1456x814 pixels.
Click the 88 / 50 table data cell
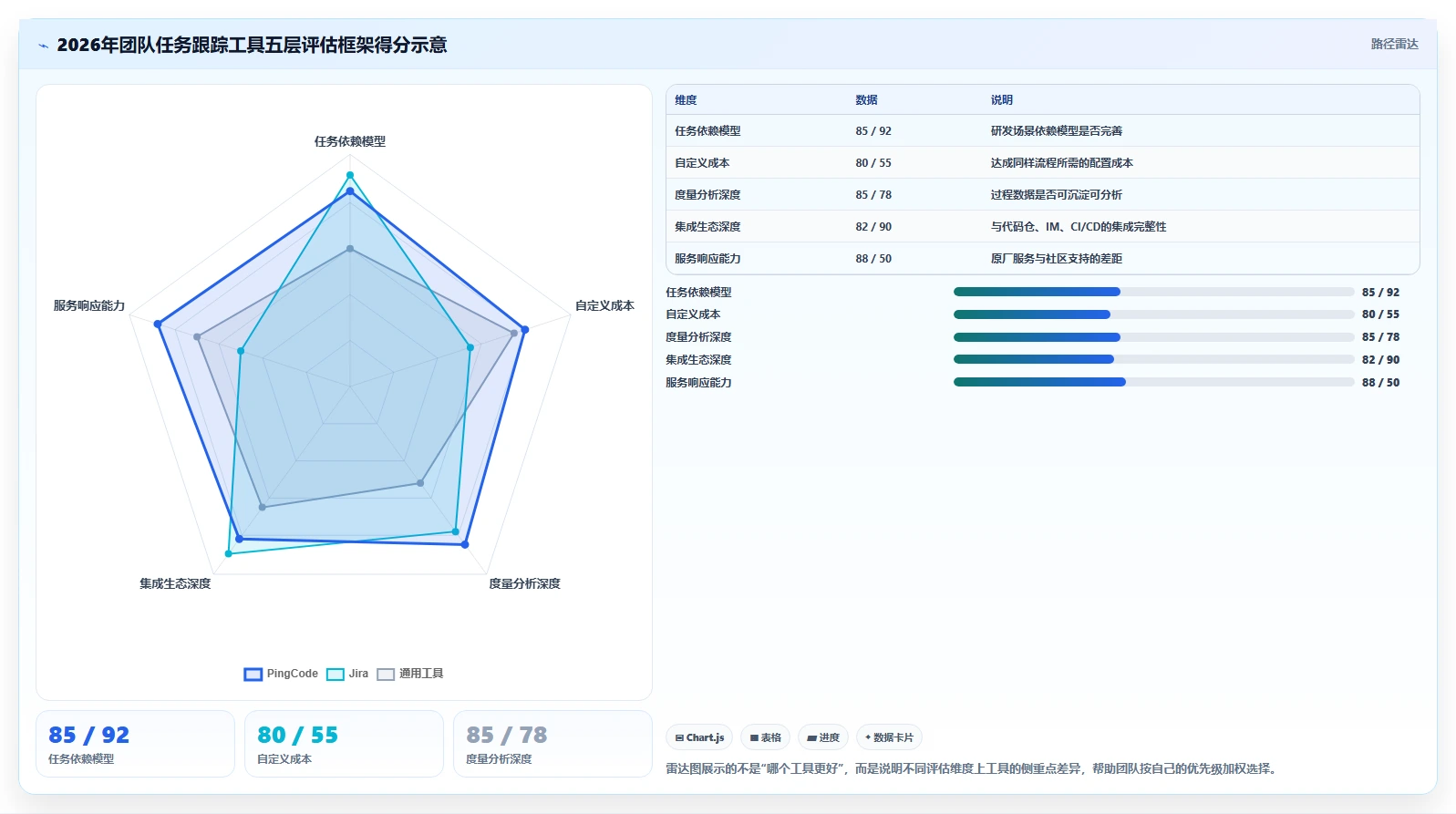[x=873, y=259]
